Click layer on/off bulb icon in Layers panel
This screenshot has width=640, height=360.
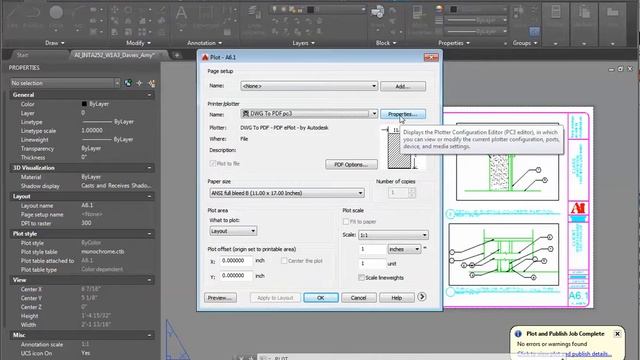point(275,9)
